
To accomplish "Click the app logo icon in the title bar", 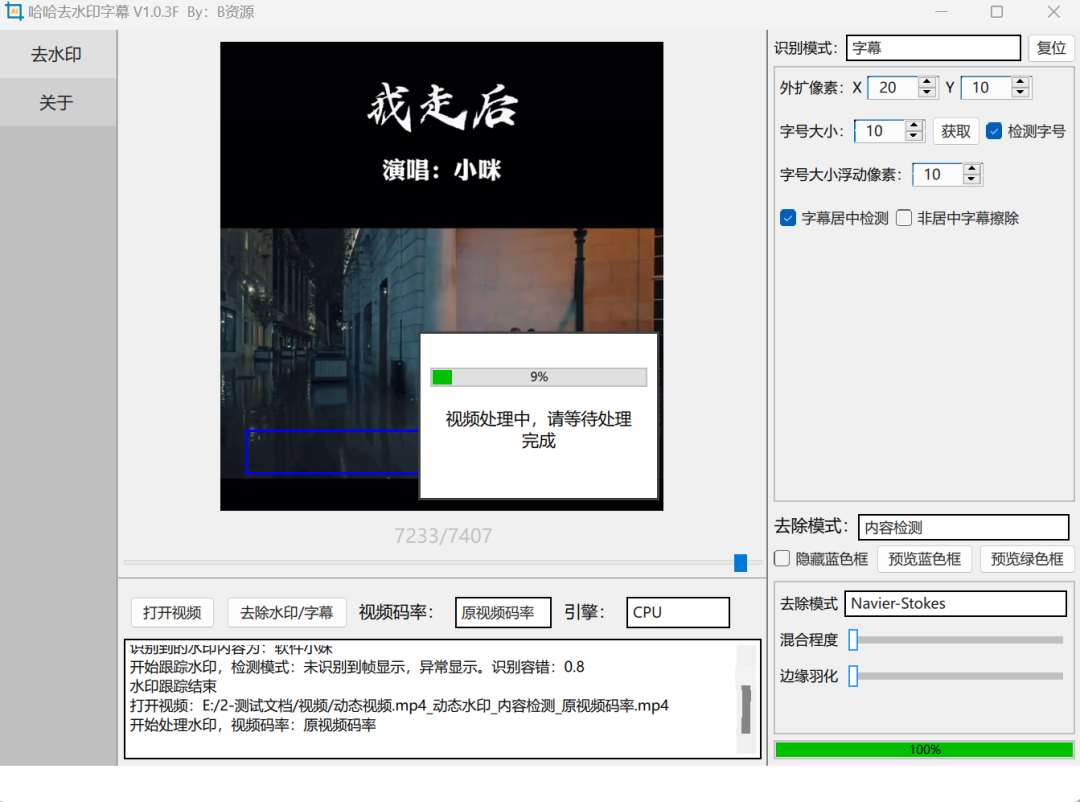I will 13,12.
